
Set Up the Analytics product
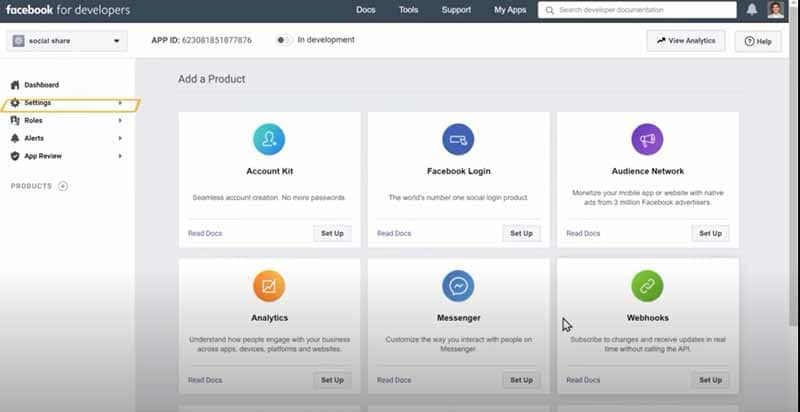332,380
